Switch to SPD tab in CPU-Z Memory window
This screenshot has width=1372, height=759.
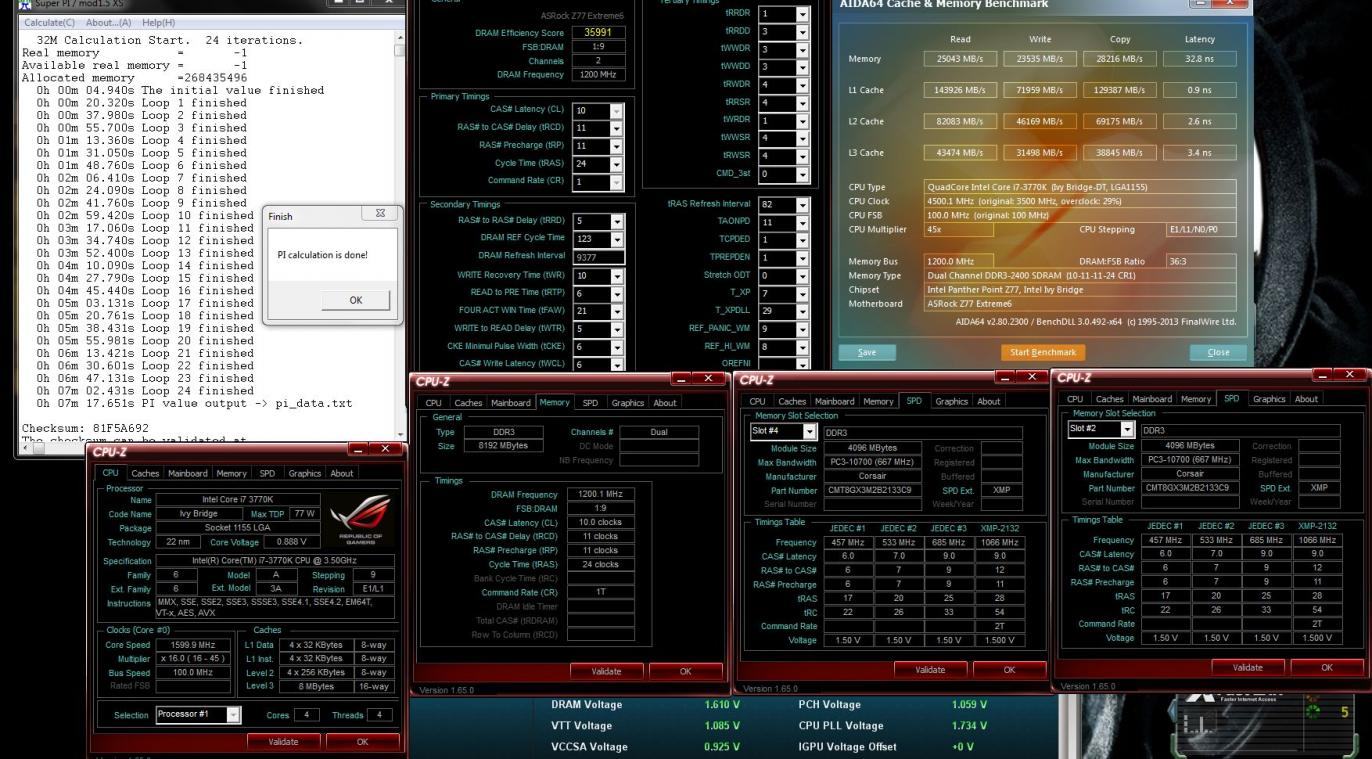590,403
